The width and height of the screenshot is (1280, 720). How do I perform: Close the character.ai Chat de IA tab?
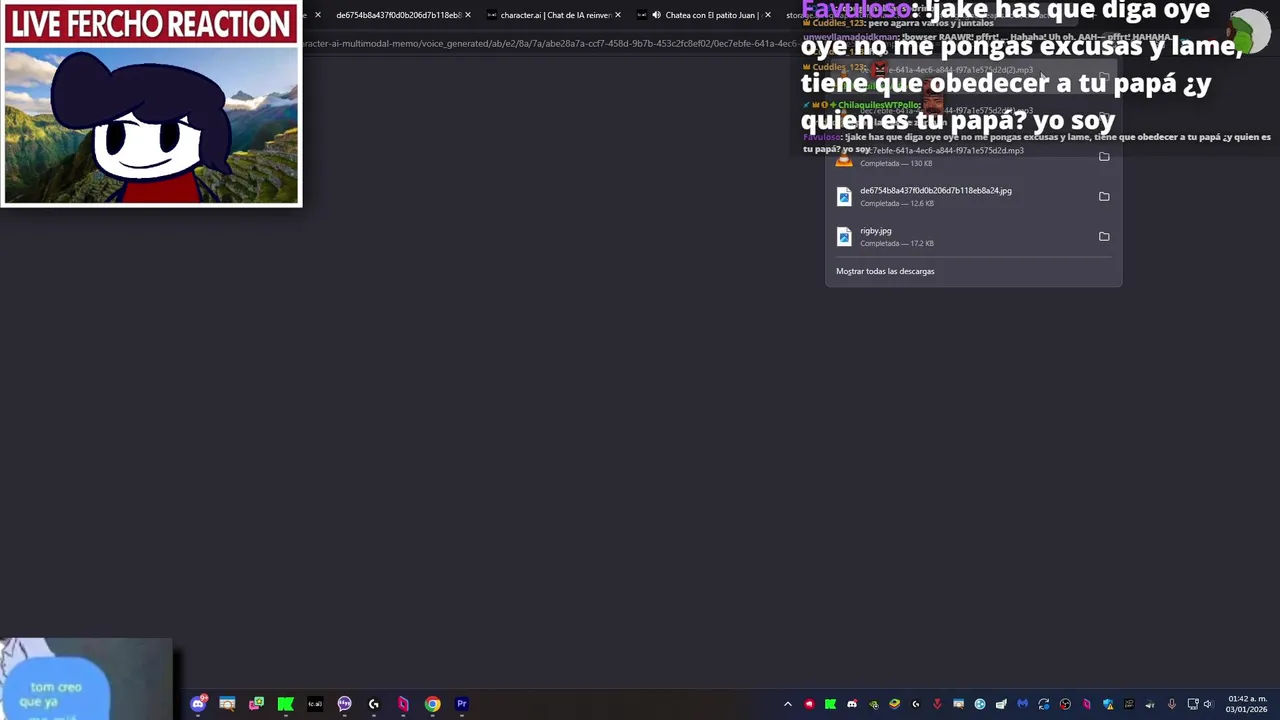pos(618,15)
